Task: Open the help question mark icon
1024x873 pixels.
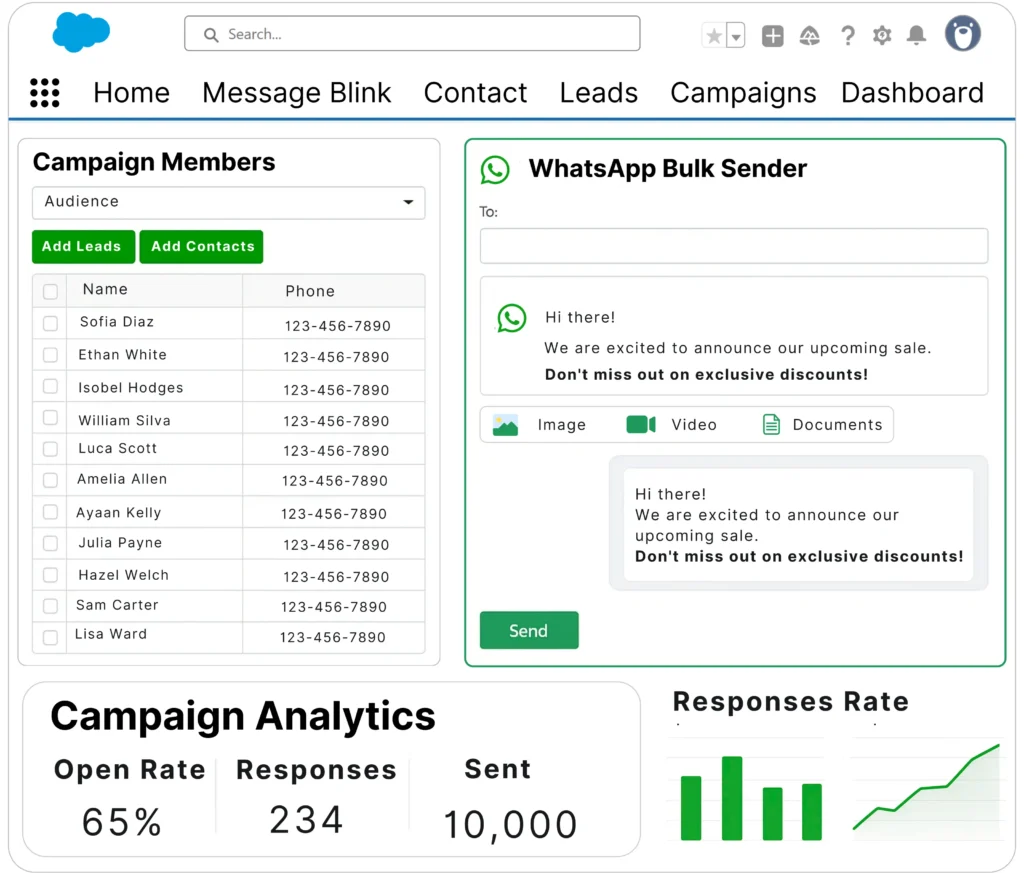Action: click(847, 36)
